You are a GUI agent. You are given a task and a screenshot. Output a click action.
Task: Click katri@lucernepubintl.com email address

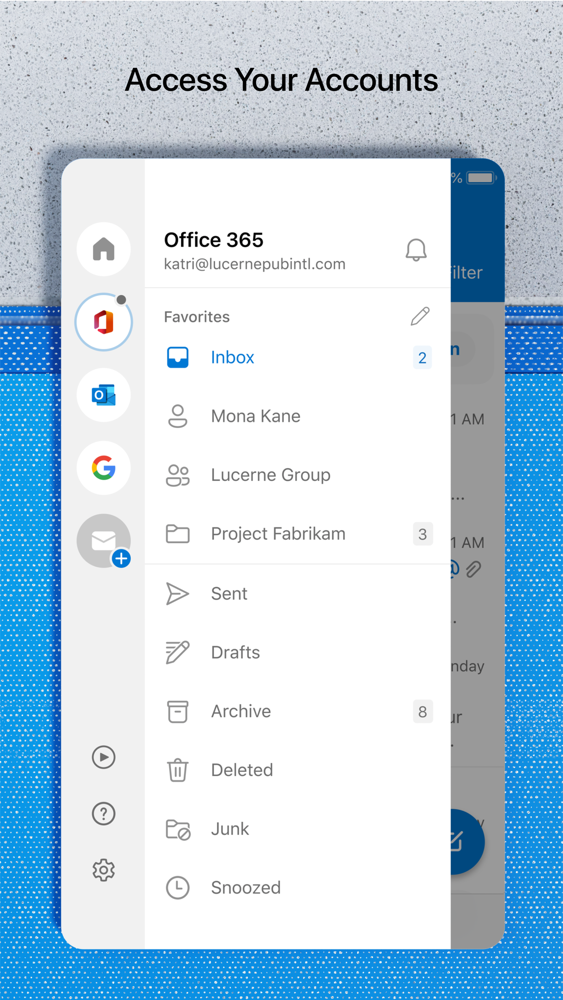[254, 264]
